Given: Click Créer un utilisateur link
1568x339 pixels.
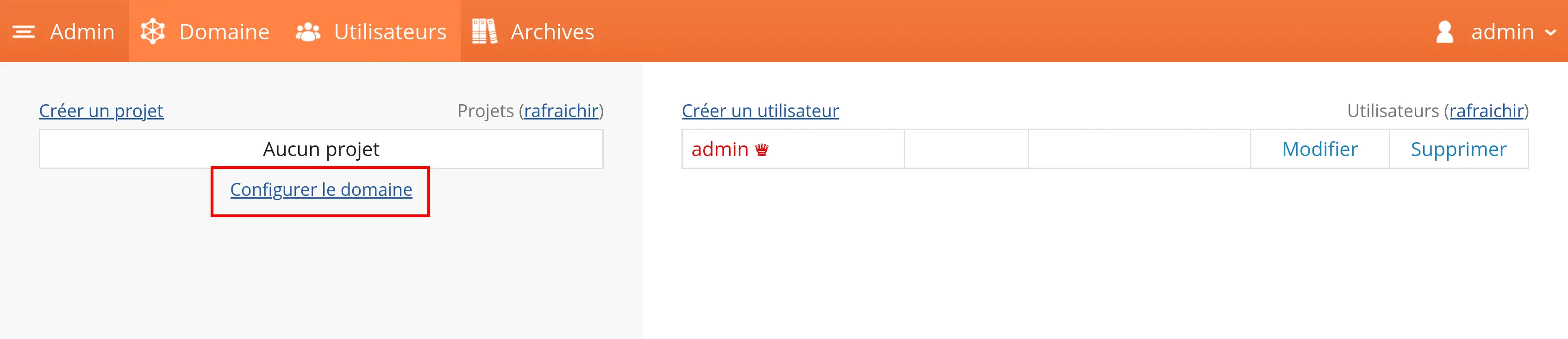Looking at the screenshot, I should click(x=760, y=111).
